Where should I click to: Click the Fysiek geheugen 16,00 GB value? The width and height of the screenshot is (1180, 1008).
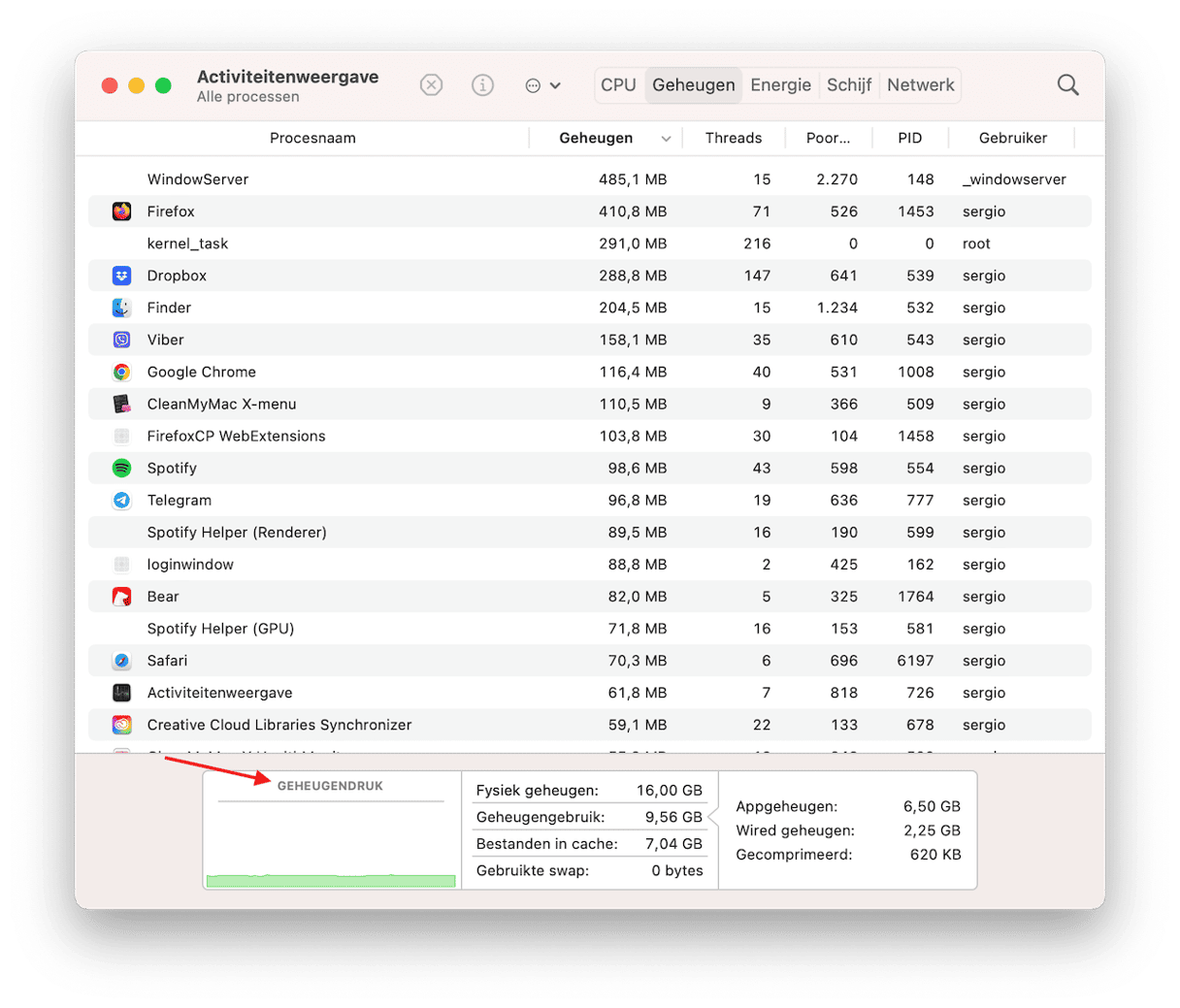coord(670,791)
